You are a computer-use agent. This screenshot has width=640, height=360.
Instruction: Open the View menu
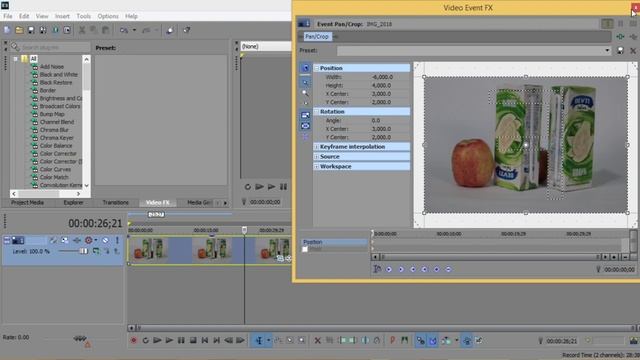(42, 16)
